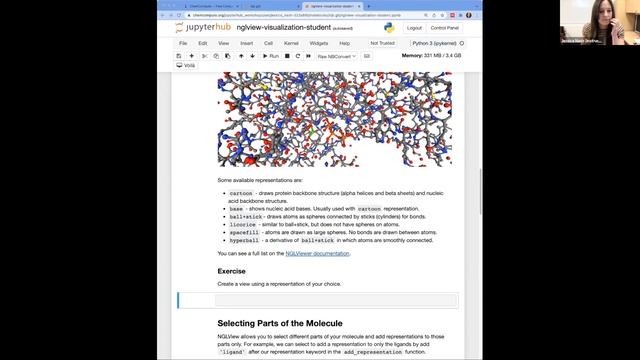Click the nglview-visualization-student notebook title
This screenshot has height=360, width=640.
click(284, 27)
